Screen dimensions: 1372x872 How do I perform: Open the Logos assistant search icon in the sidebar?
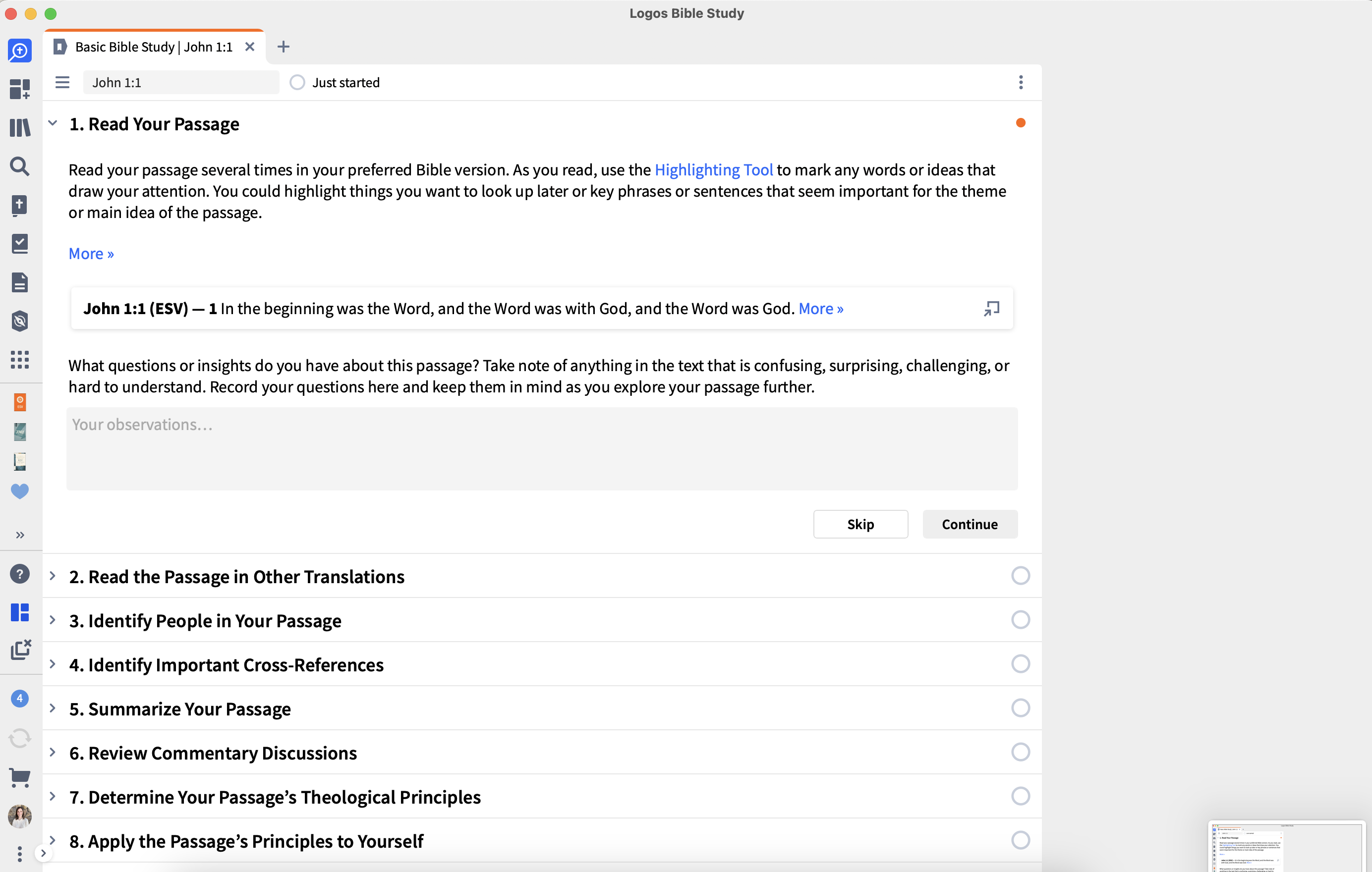point(20,51)
